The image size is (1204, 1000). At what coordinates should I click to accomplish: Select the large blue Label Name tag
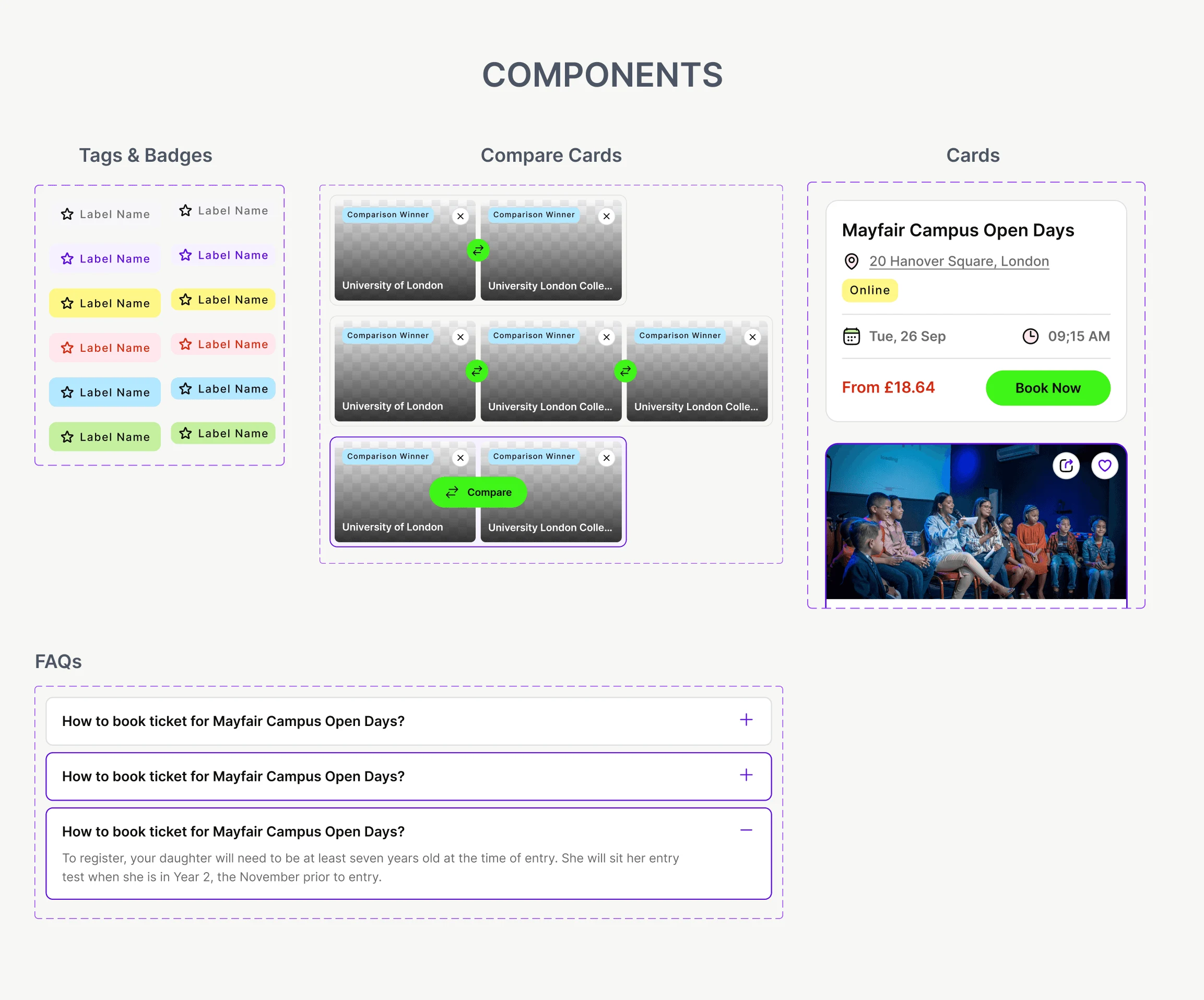(x=105, y=392)
